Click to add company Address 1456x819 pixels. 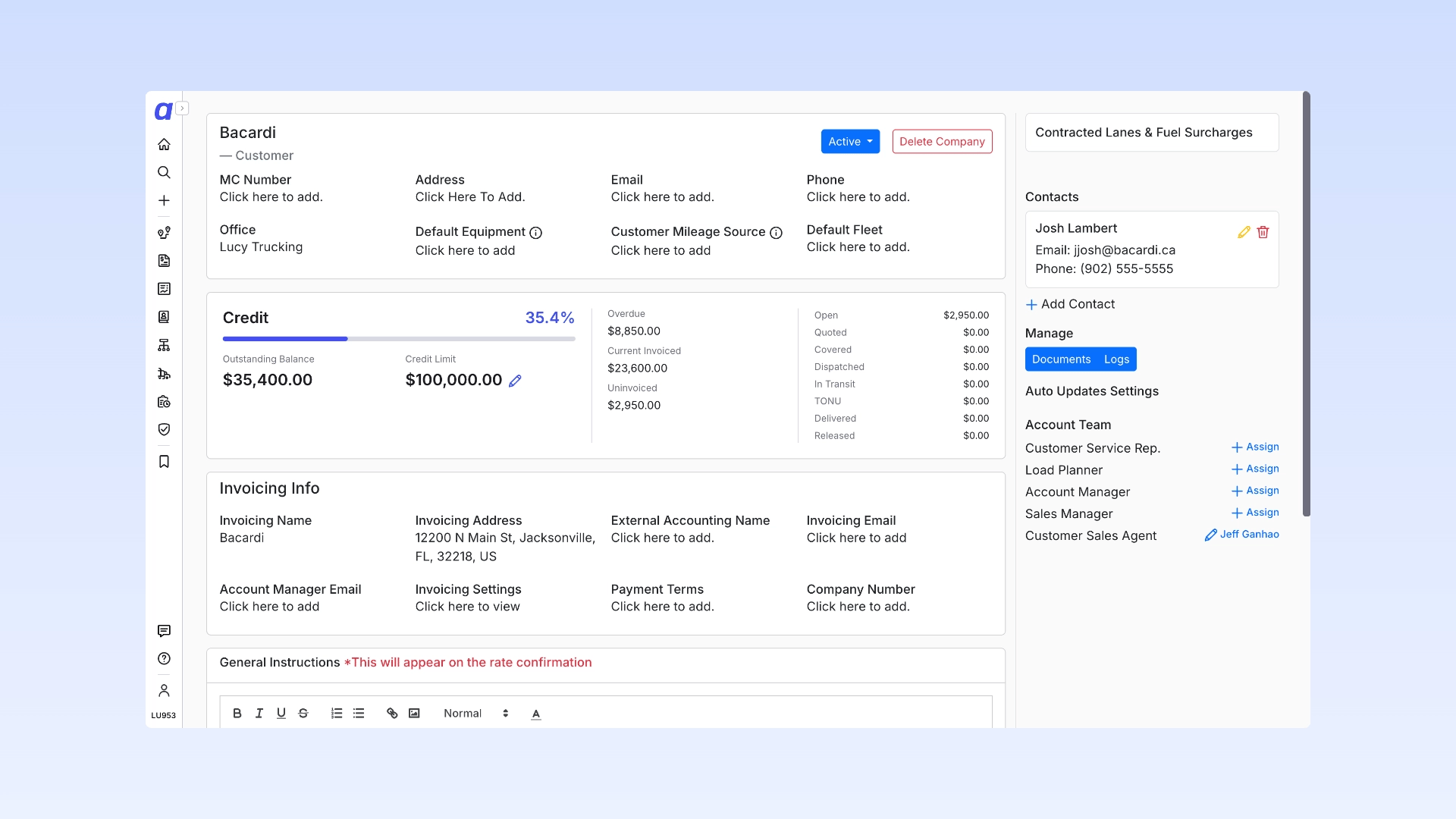(x=469, y=197)
